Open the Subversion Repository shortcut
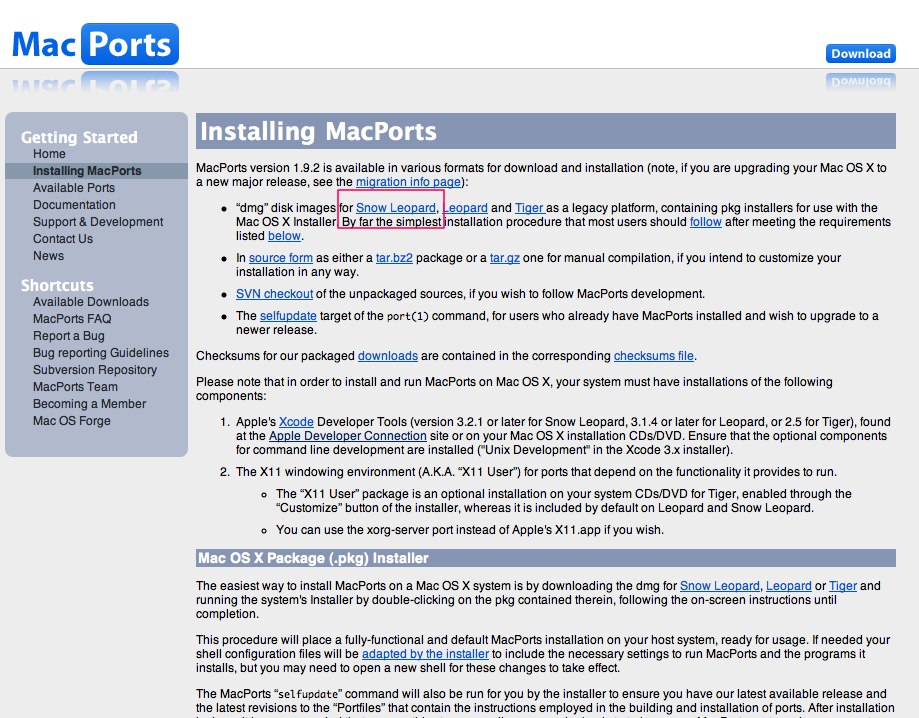This screenshot has height=718, width=919. [95, 369]
